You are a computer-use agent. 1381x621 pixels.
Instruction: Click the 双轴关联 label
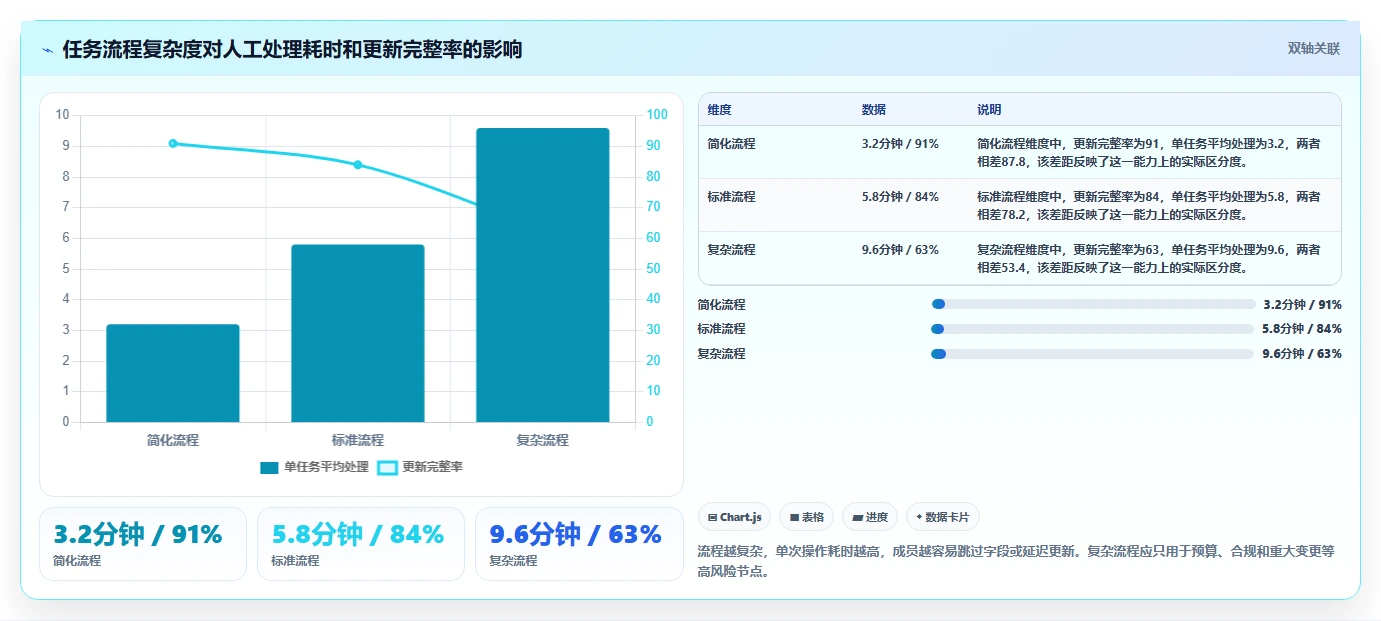(1313, 49)
